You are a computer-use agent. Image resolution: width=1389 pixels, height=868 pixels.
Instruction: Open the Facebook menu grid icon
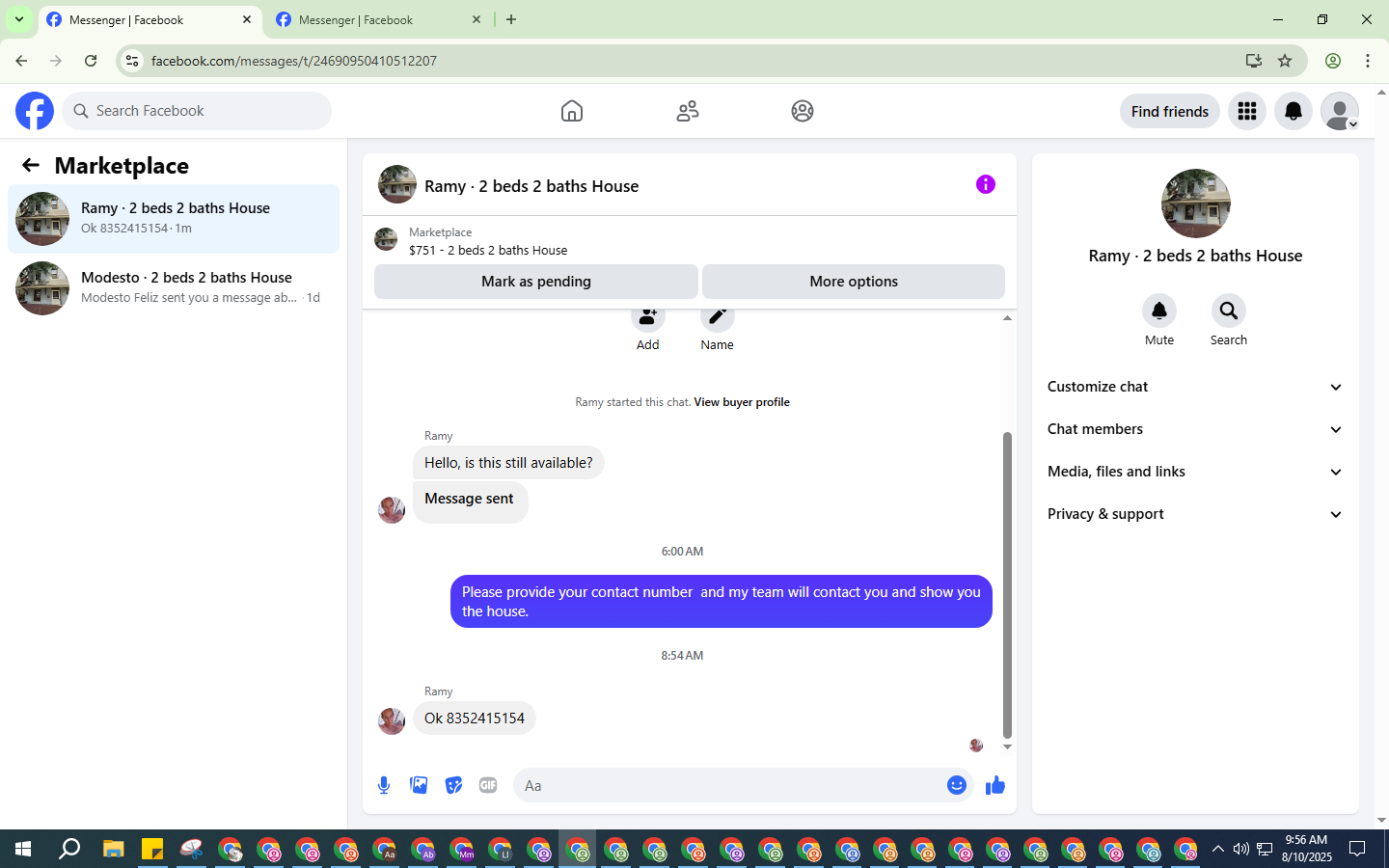[x=1247, y=111]
